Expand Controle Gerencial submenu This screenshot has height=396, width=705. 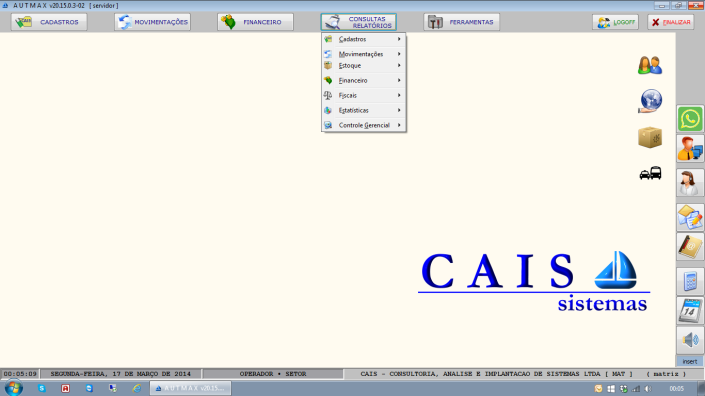[x=363, y=125]
